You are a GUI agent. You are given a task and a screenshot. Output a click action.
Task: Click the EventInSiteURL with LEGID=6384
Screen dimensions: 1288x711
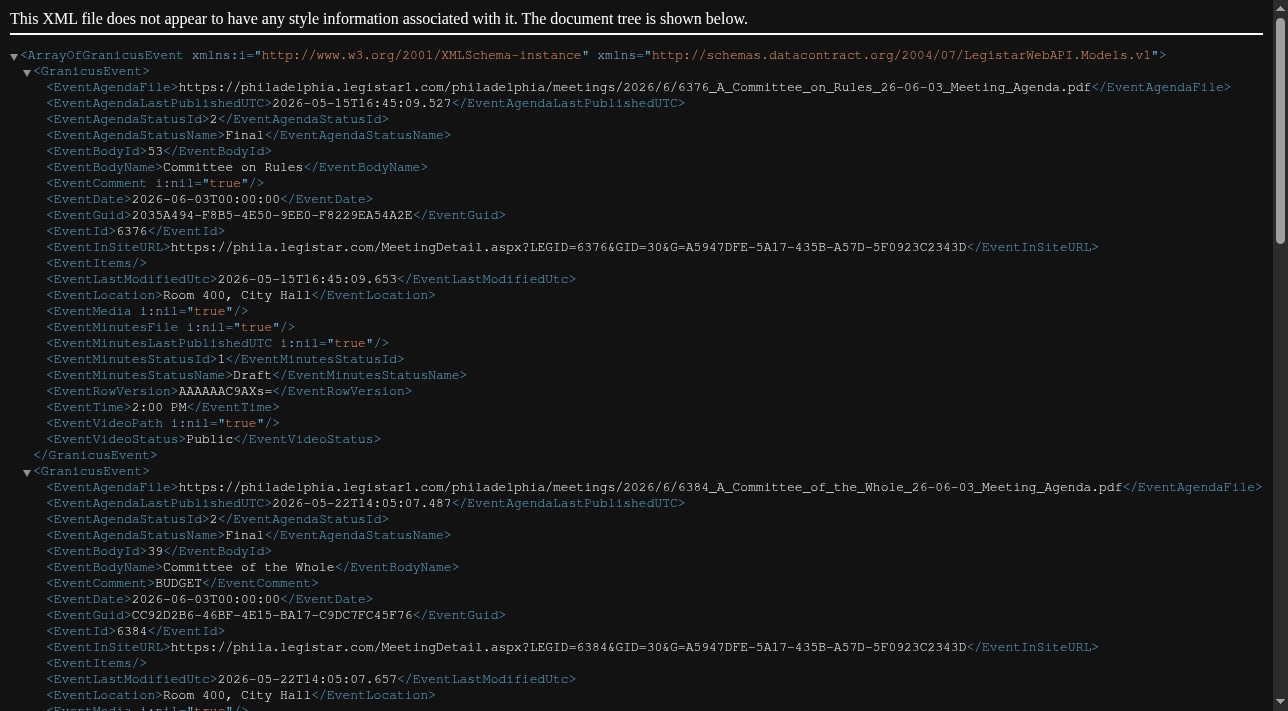569,647
